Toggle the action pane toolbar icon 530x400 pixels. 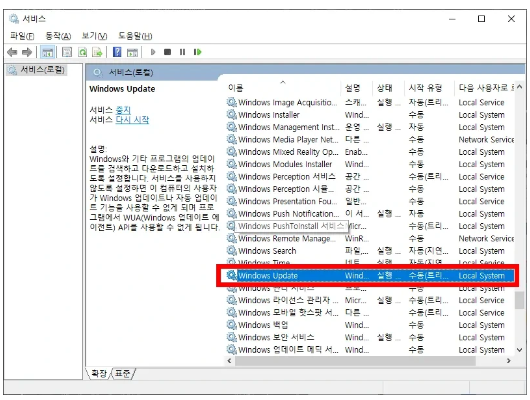[x=132, y=52]
